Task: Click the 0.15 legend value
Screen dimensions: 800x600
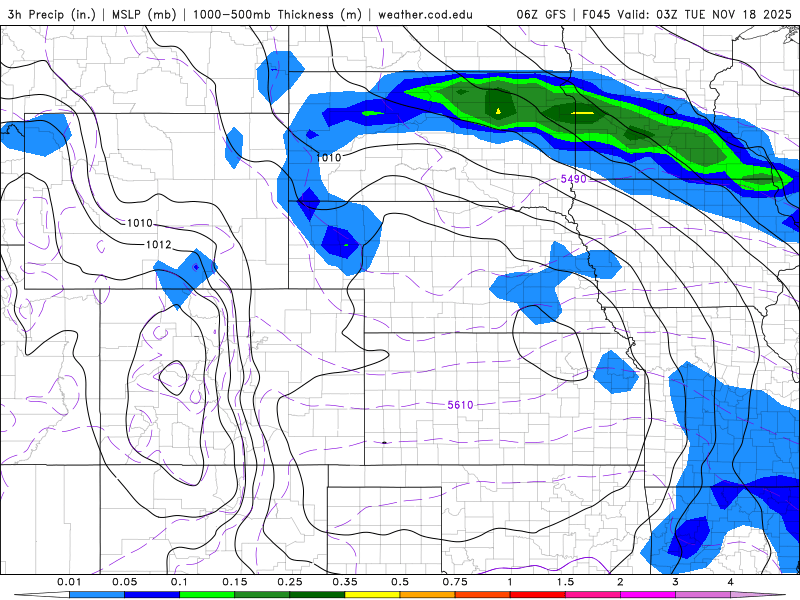Action: pyautogui.click(x=235, y=582)
